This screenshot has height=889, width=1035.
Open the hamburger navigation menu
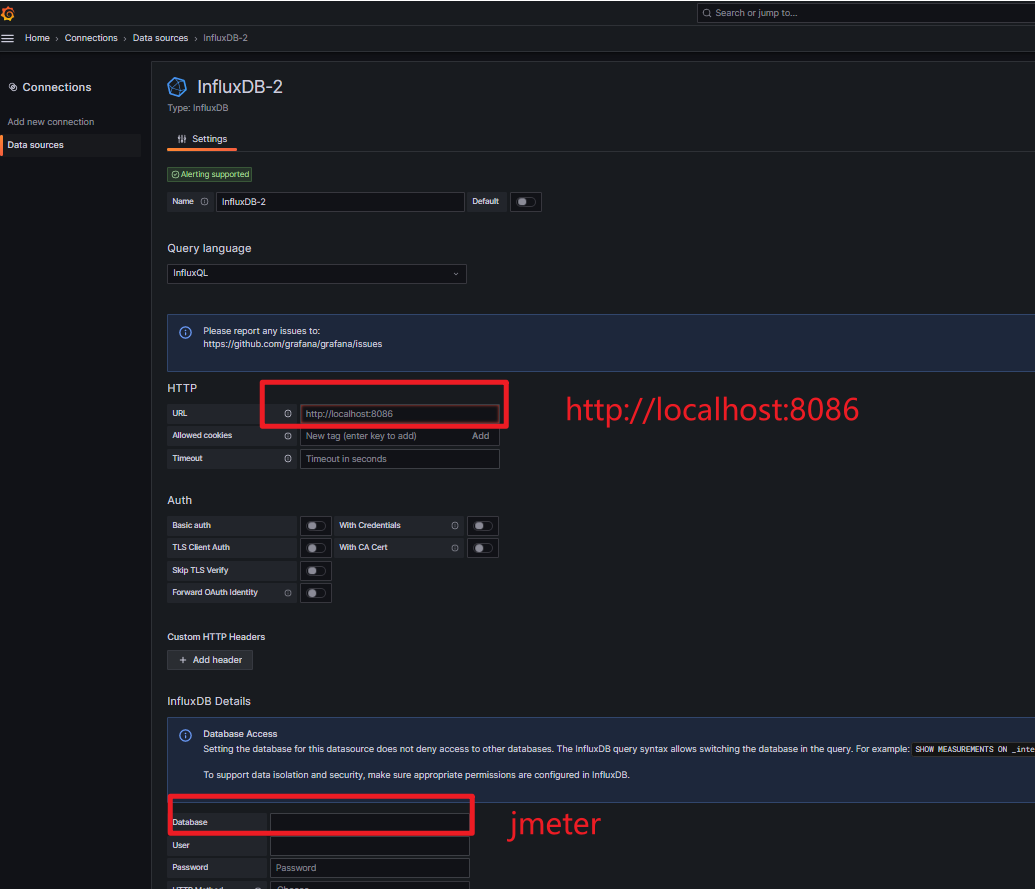(x=8, y=38)
